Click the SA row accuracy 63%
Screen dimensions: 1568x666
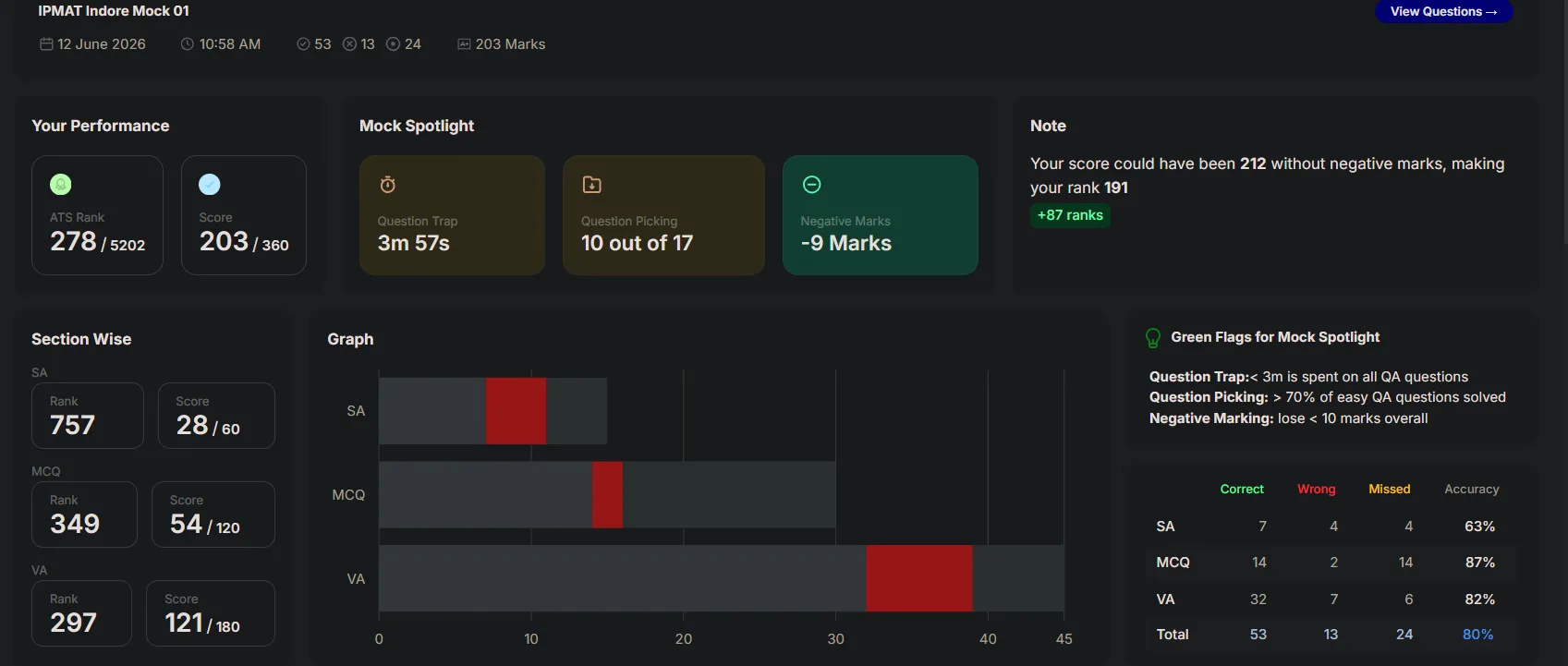pyautogui.click(x=1479, y=527)
